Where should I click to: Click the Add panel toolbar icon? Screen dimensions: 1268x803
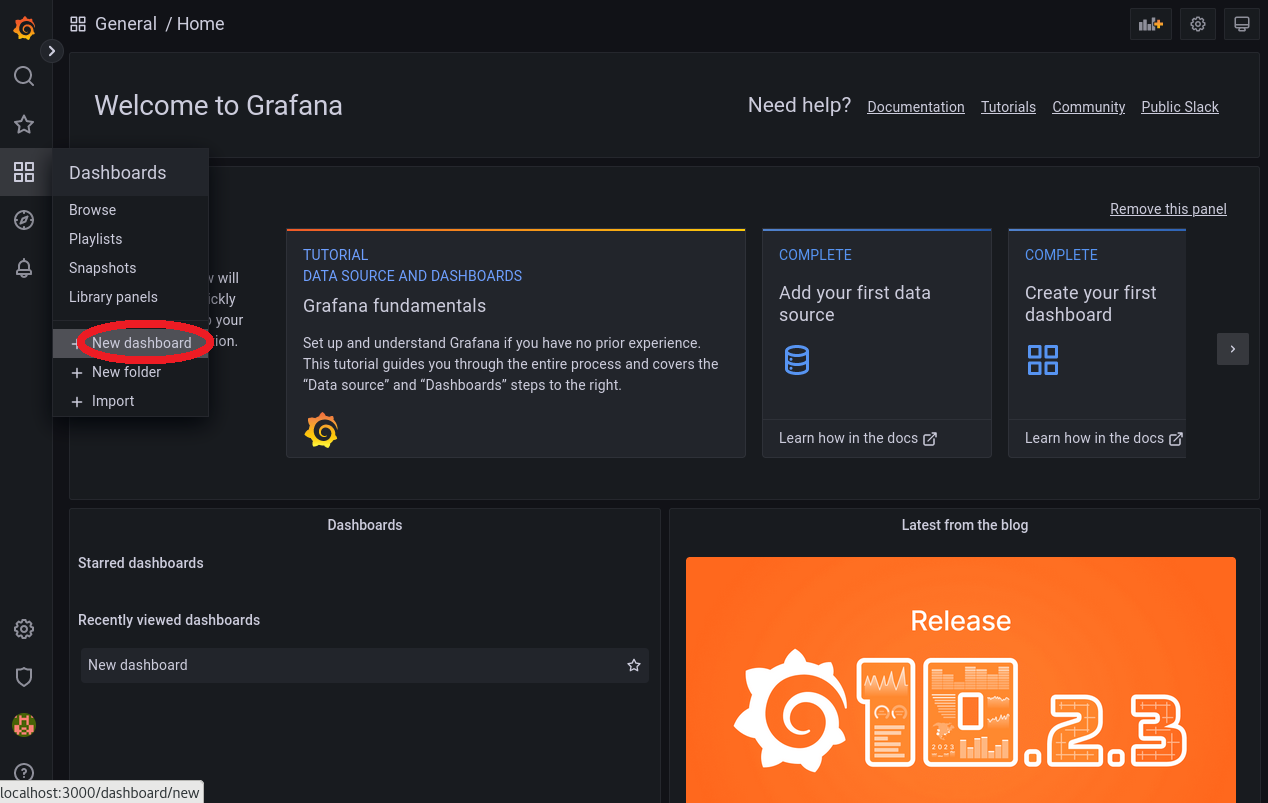[x=1150, y=24]
